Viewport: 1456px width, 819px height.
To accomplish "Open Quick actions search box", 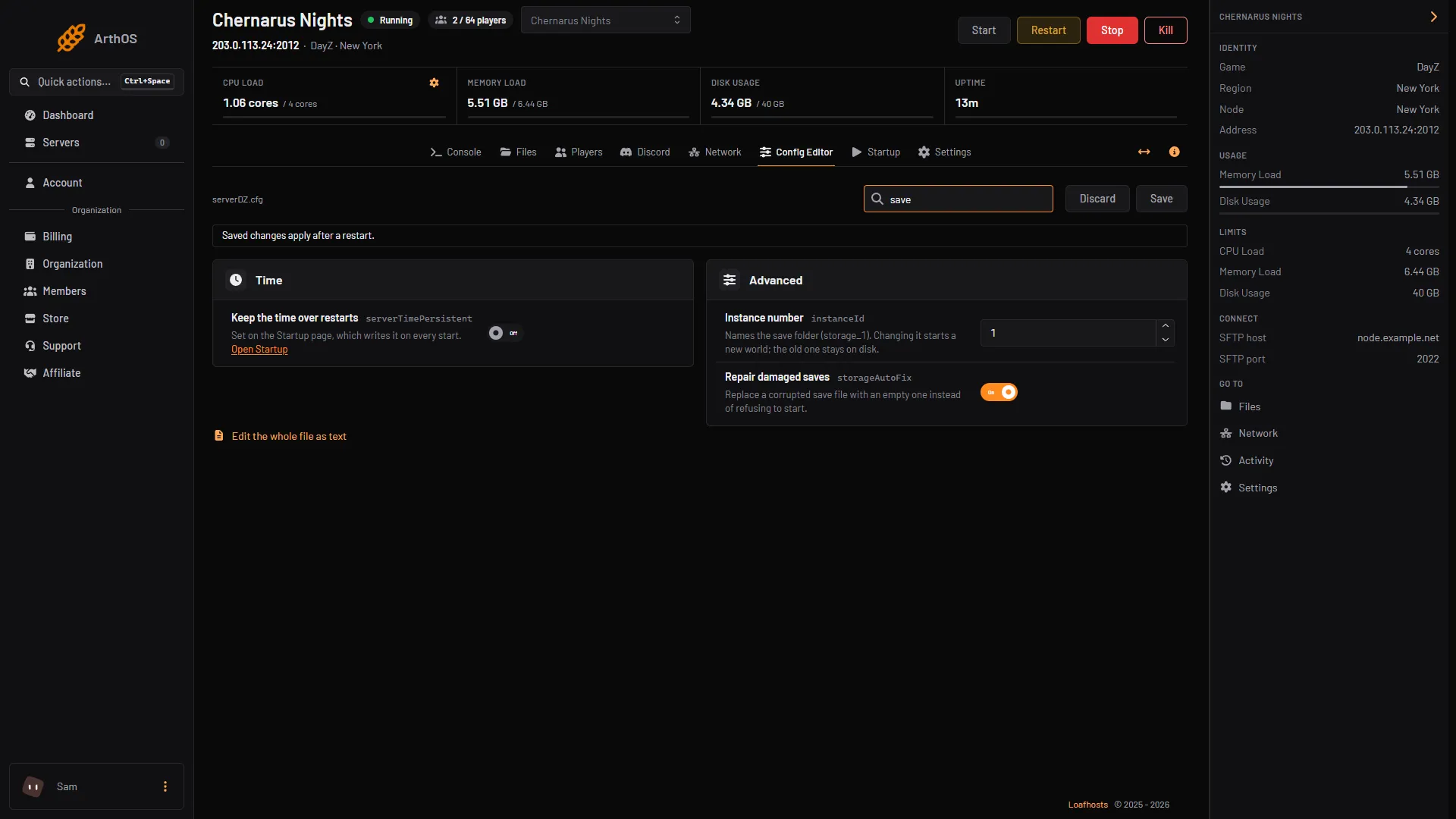I will (96, 82).
